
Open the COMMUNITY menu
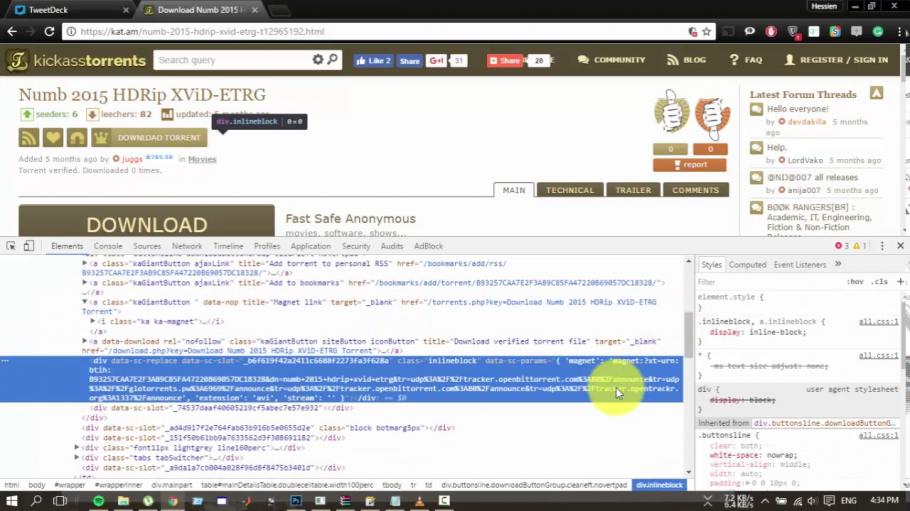tap(611, 60)
